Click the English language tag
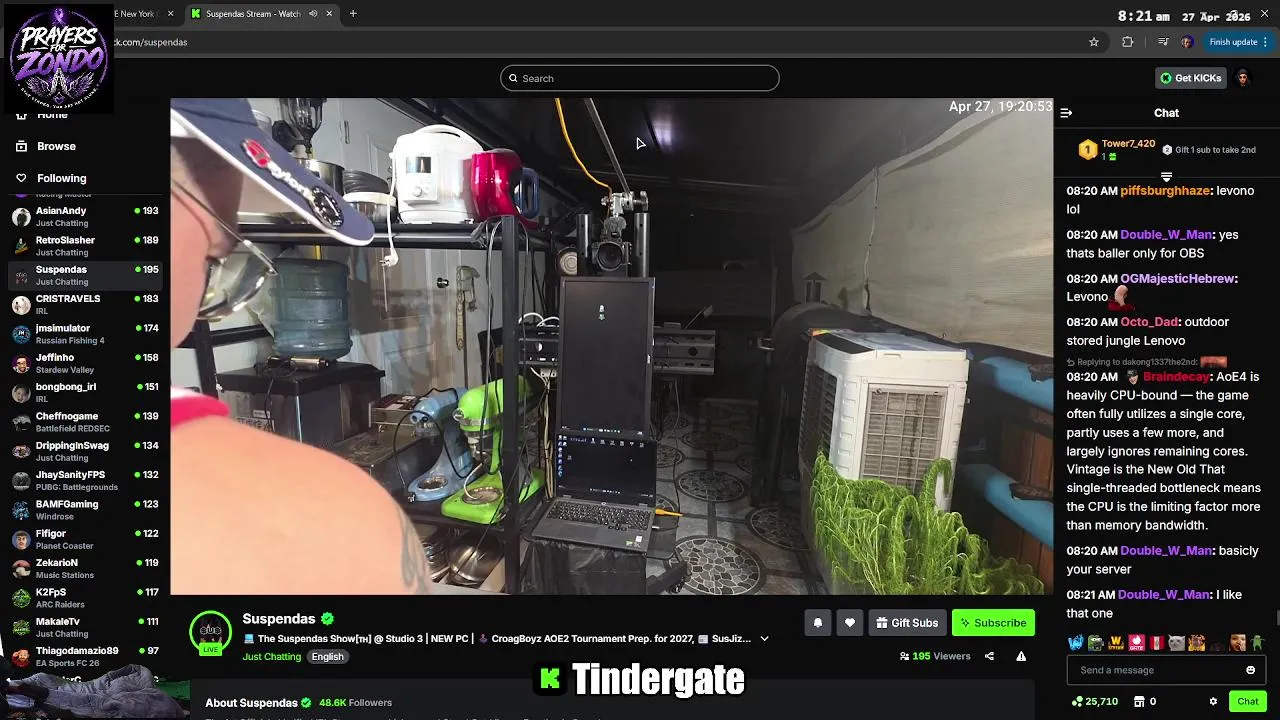1280x720 pixels. point(327,657)
